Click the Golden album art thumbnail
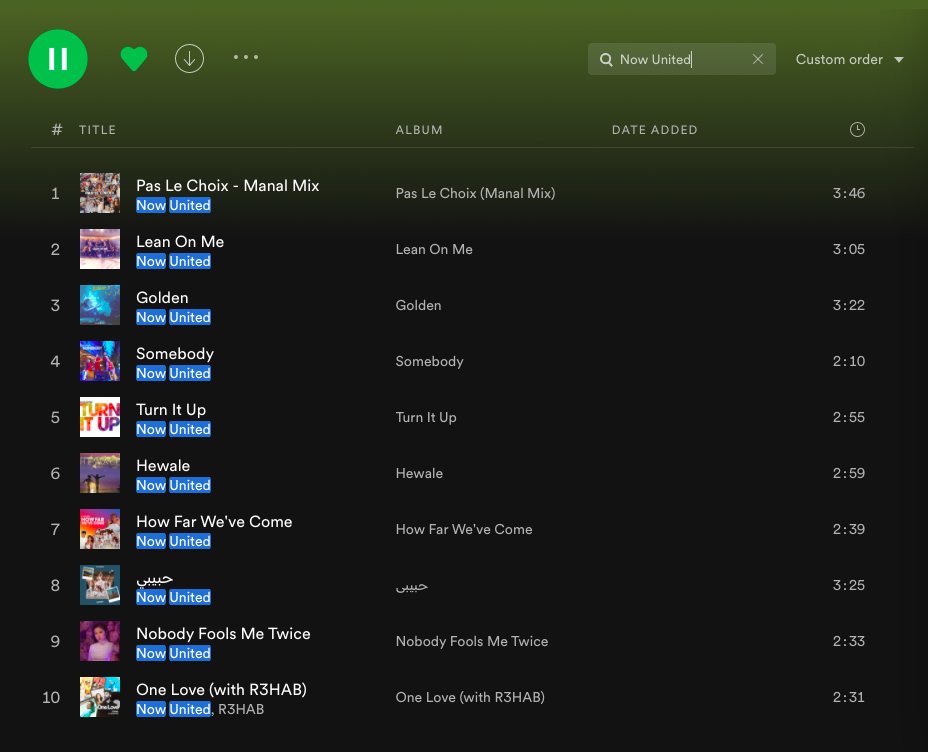The height and width of the screenshot is (752, 928). [100, 305]
